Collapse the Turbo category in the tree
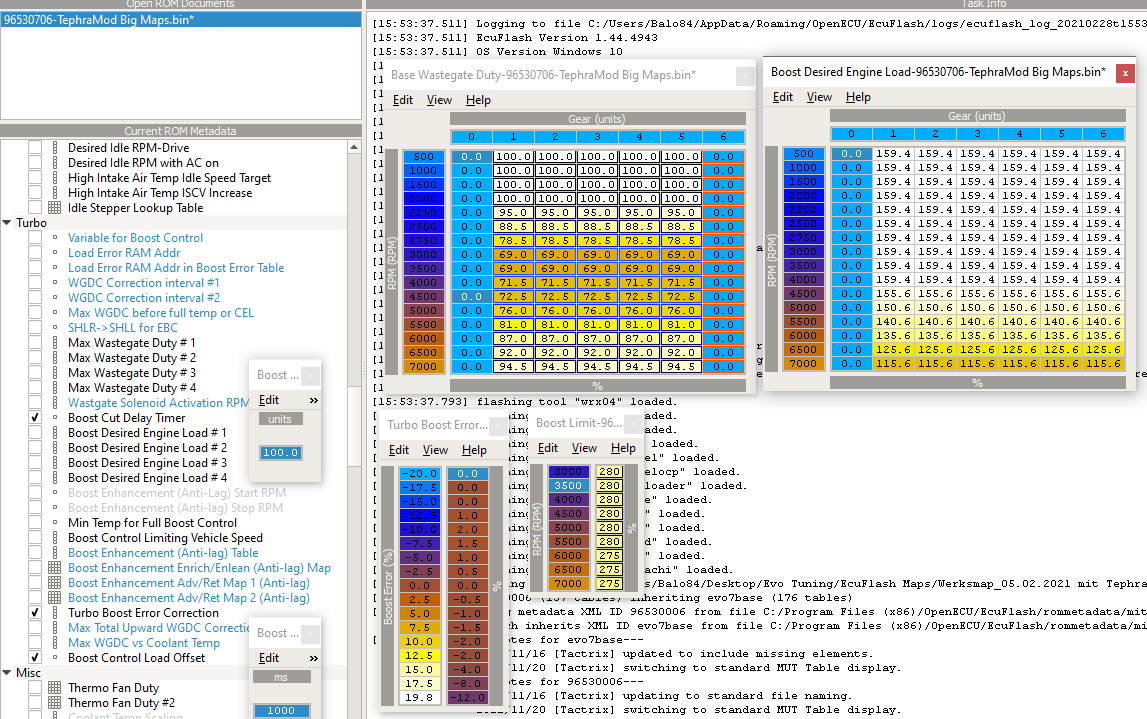Screen dimensions: 1147x719 point(7,223)
